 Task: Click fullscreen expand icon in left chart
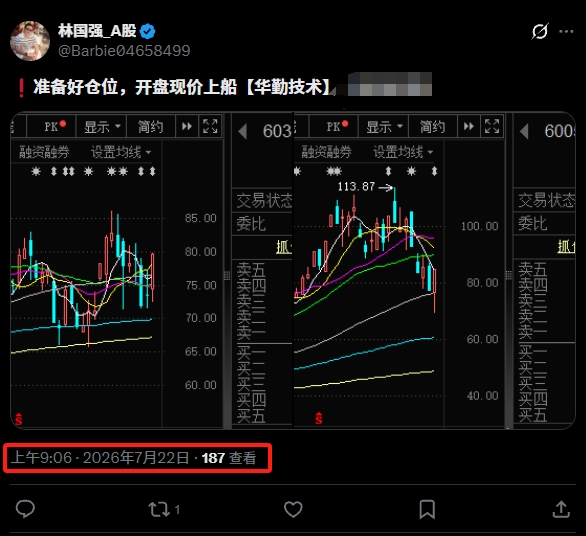pyautogui.click(x=210, y=126)
